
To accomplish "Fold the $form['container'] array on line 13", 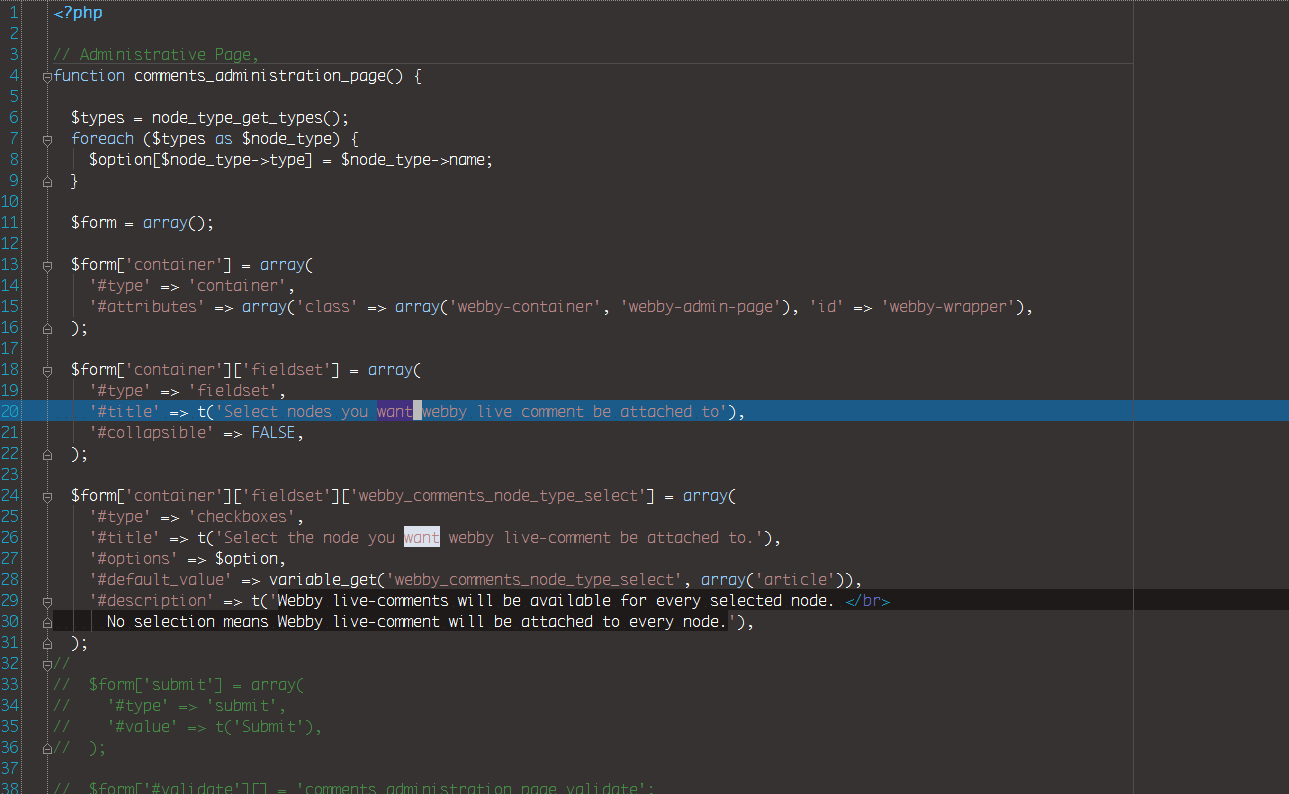I will 47,265.
